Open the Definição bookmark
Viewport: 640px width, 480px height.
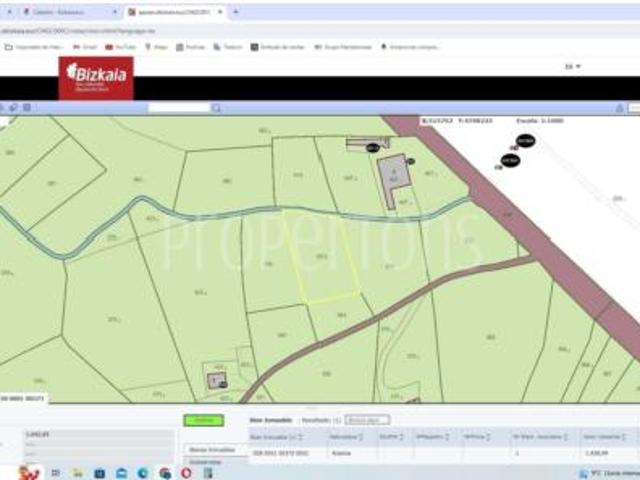click(278, 47)
